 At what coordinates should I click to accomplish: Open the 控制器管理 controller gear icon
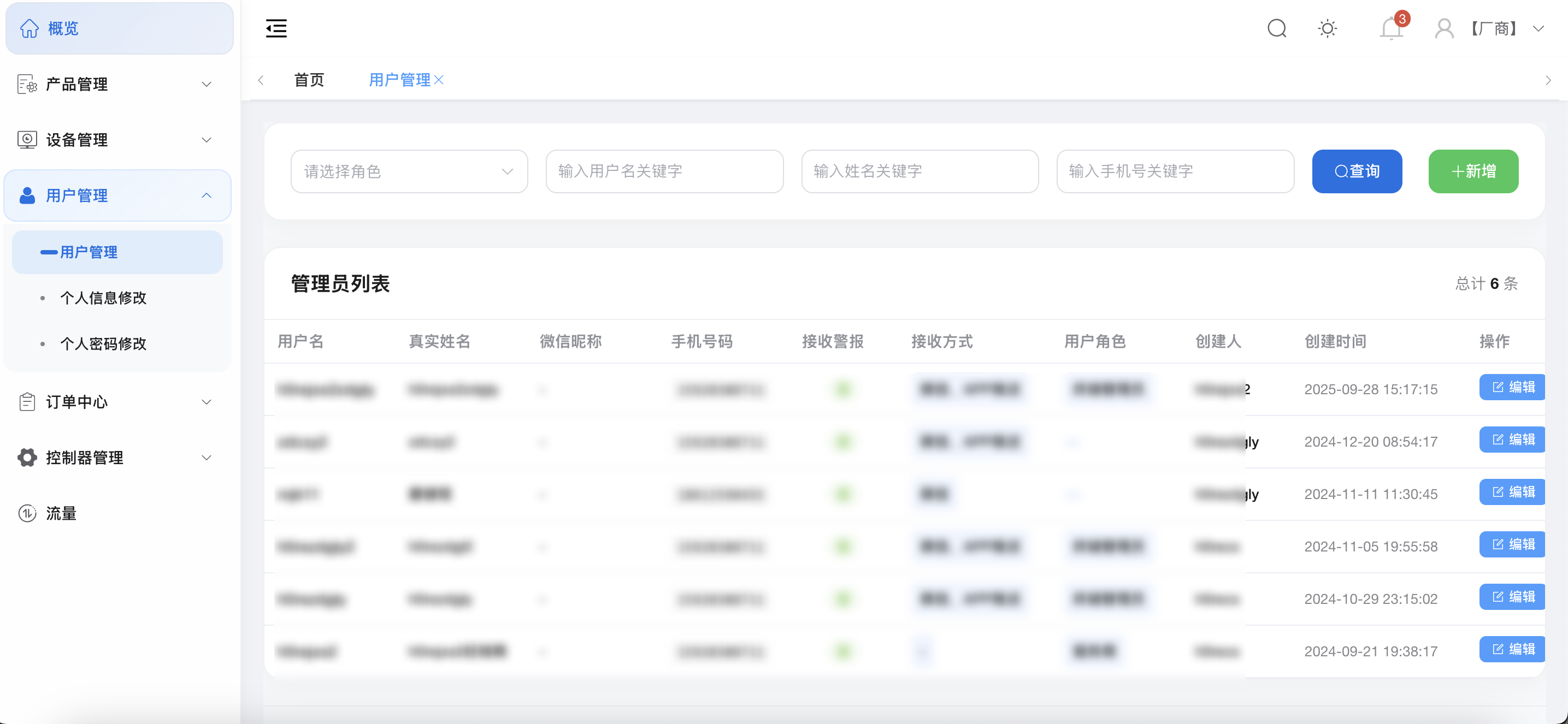pyautogui.click(x=27, y=457)
